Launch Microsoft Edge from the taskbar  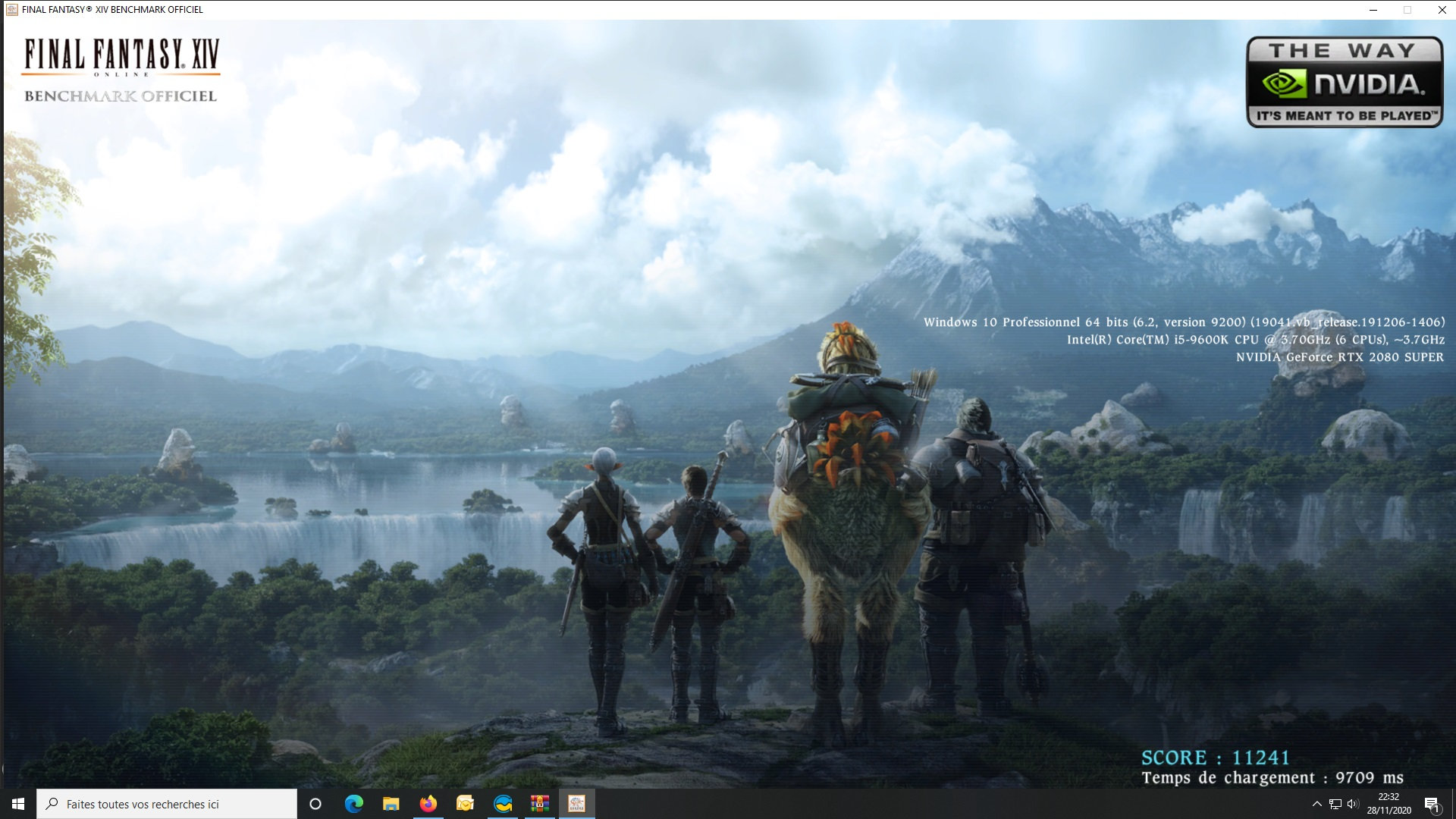[353, 804]
